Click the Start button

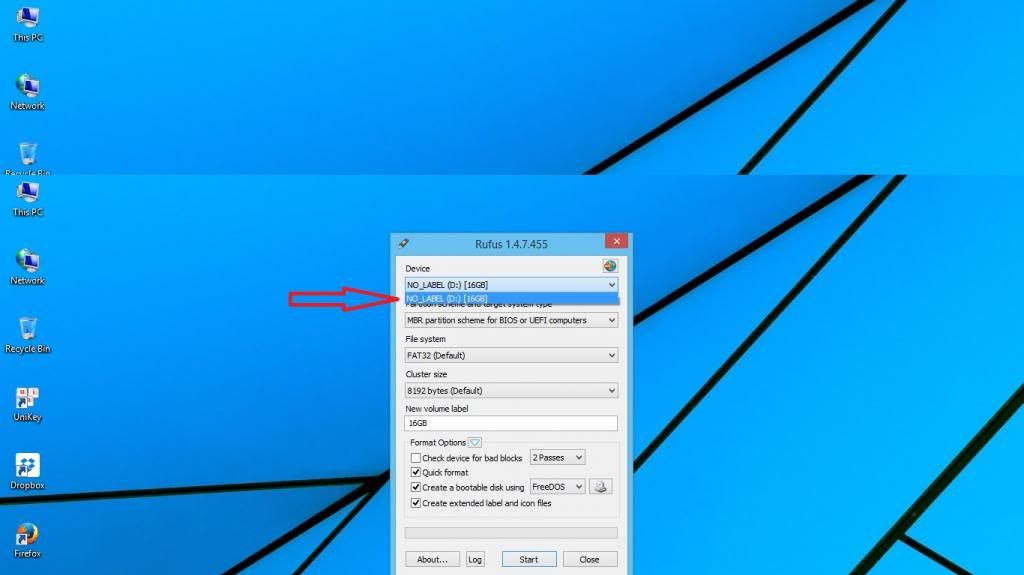(529, 559)
